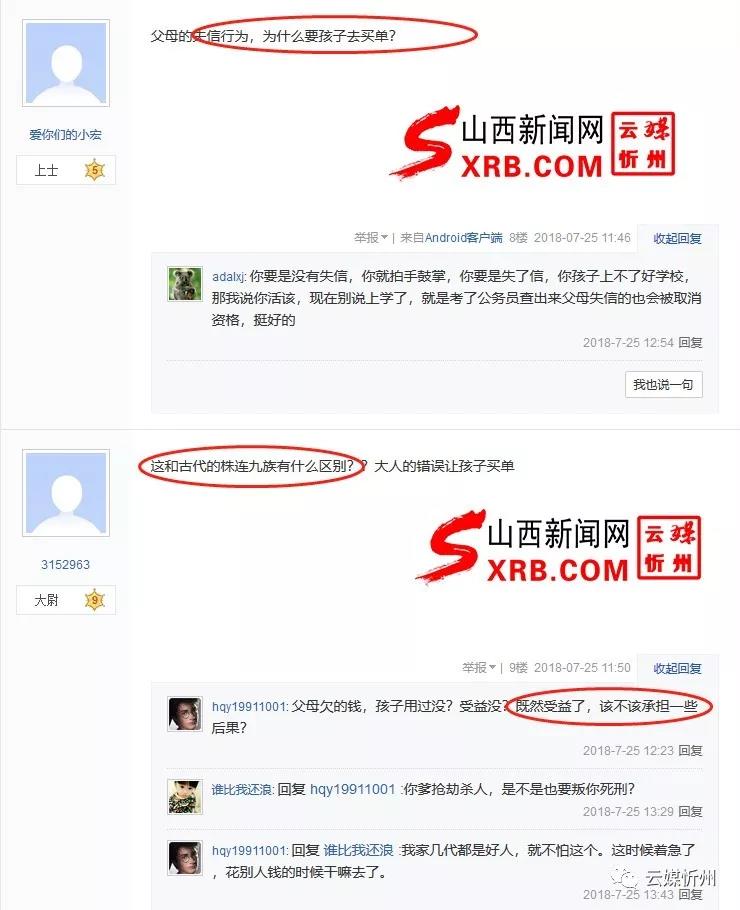Expand the 举报 dropdown on 9楼 post
Screen dimensions: 740x910
[x=479, y=667]
